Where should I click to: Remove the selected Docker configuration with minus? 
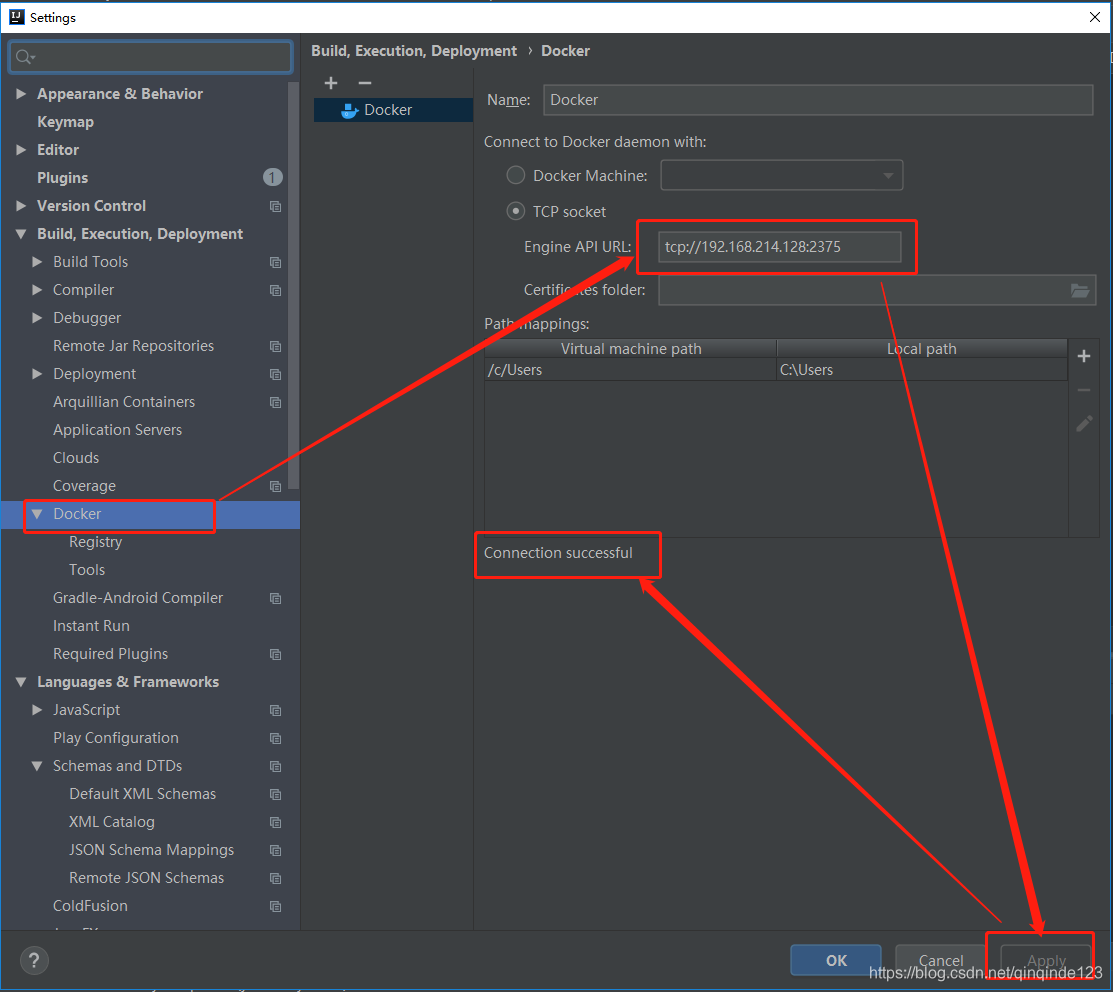[365, 83]
